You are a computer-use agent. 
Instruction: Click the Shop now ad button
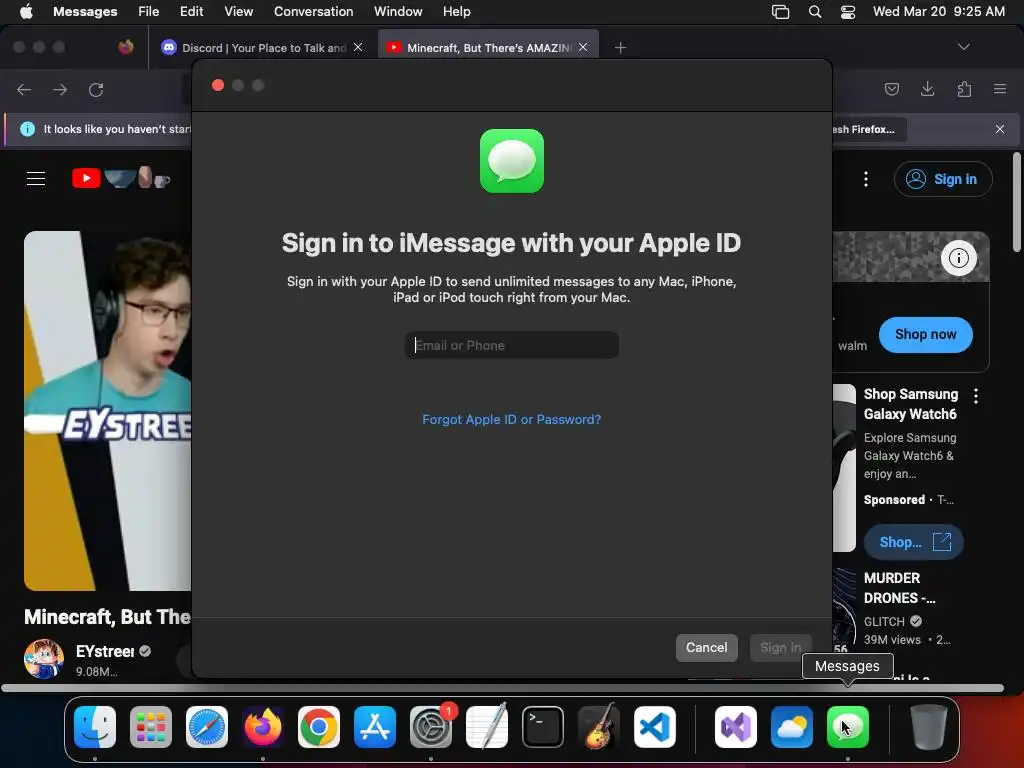coord(925,334)
